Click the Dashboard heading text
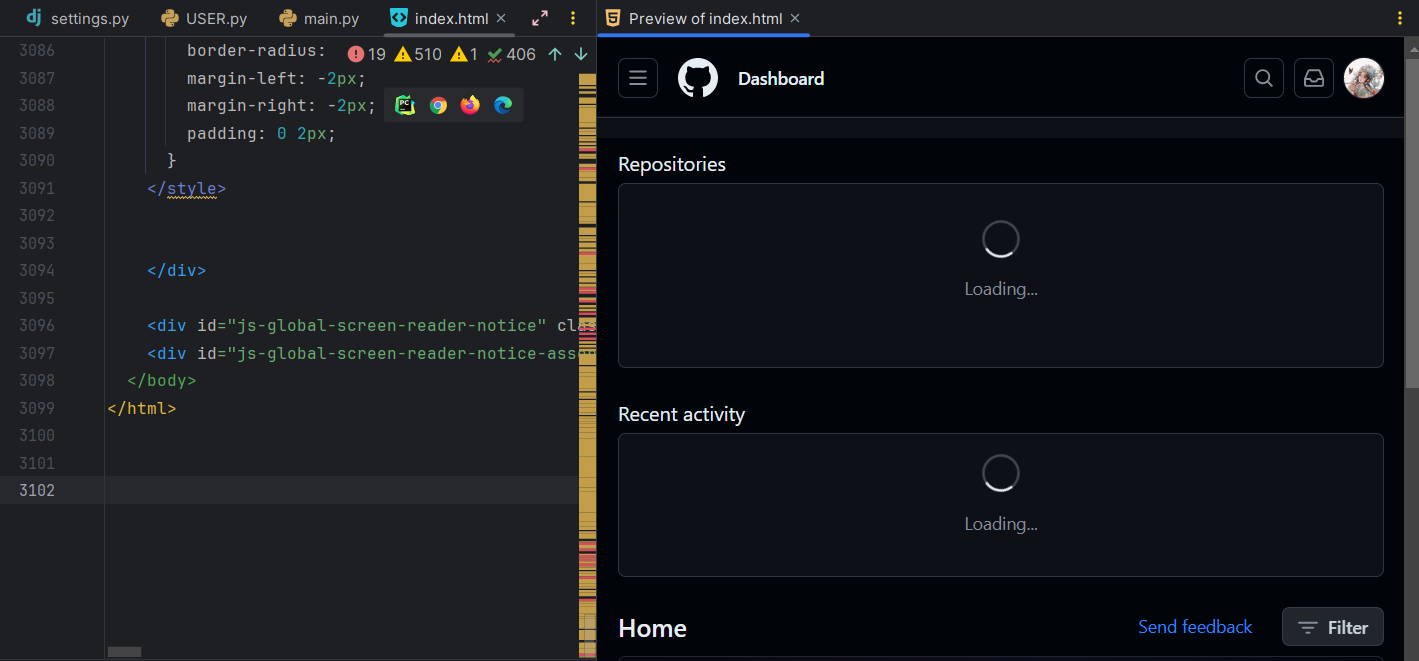The image size is (1419, 661). click(x=781, y=78)
